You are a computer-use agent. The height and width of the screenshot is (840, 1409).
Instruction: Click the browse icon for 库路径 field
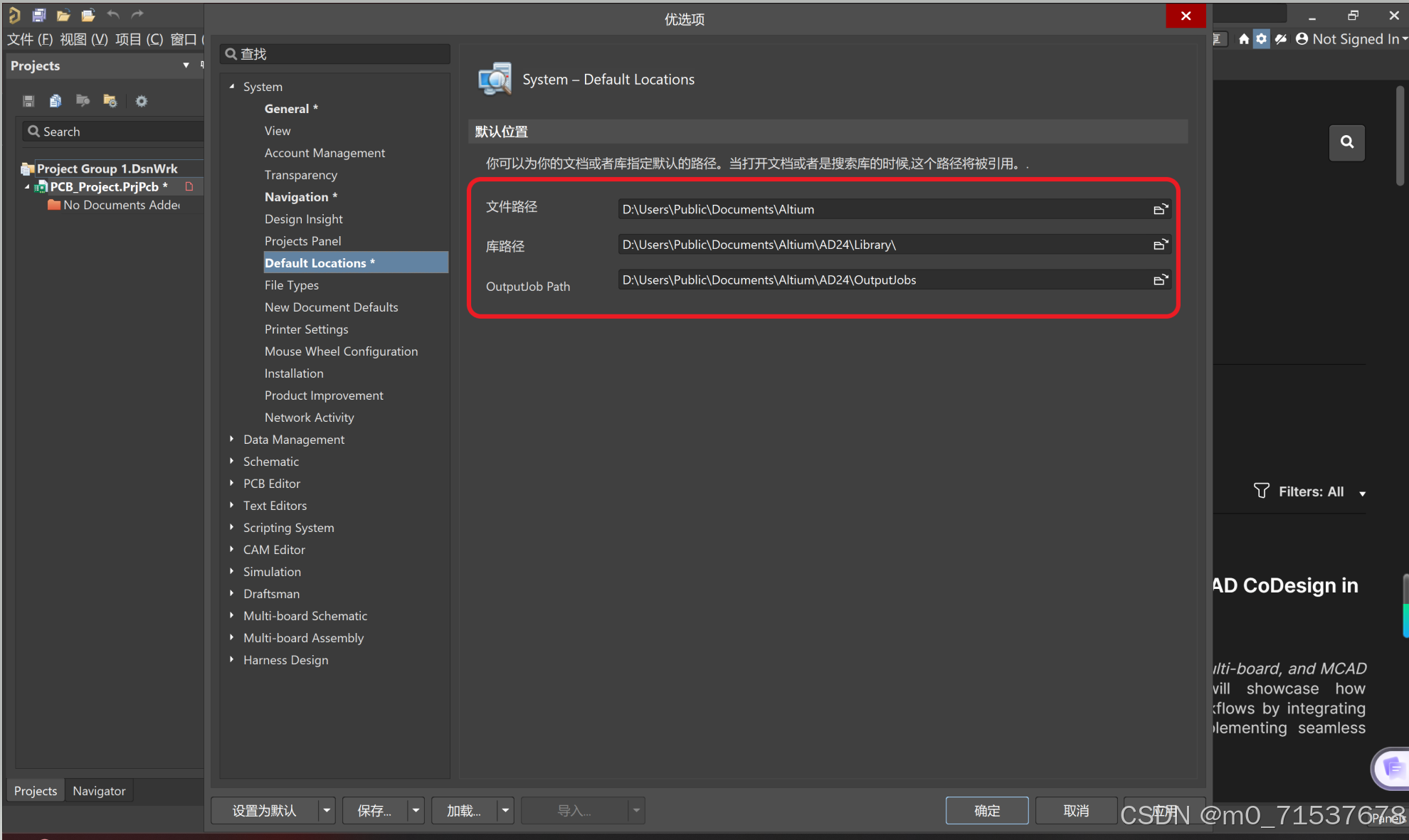click(1160, 245)
